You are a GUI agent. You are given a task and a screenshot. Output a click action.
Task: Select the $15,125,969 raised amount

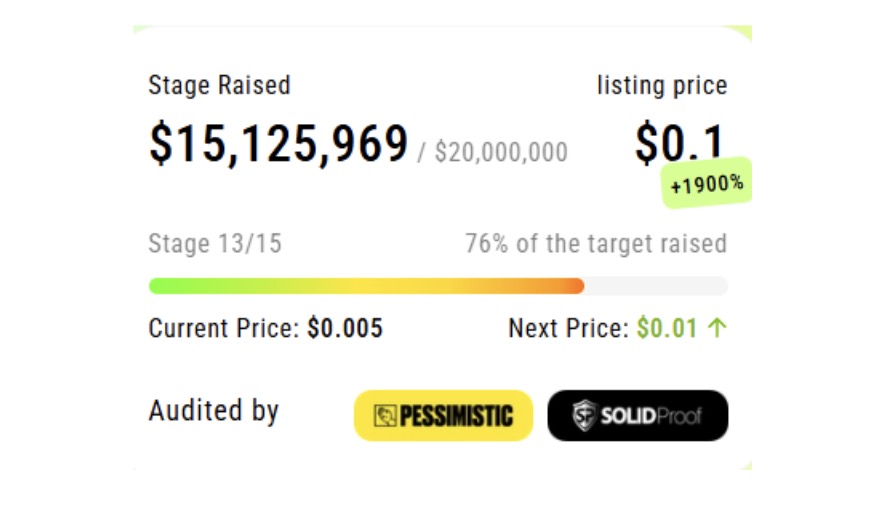click(x=278, y=144)
